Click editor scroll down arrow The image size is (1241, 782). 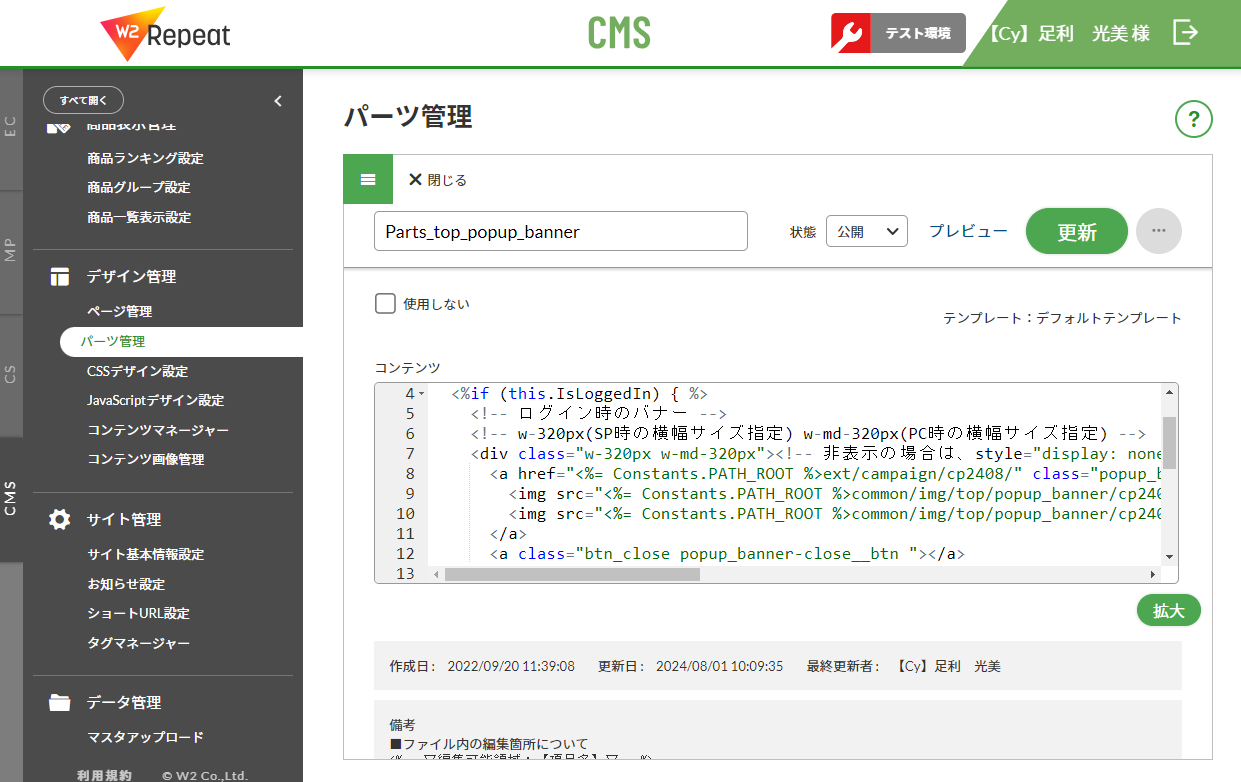point(1168,557)
